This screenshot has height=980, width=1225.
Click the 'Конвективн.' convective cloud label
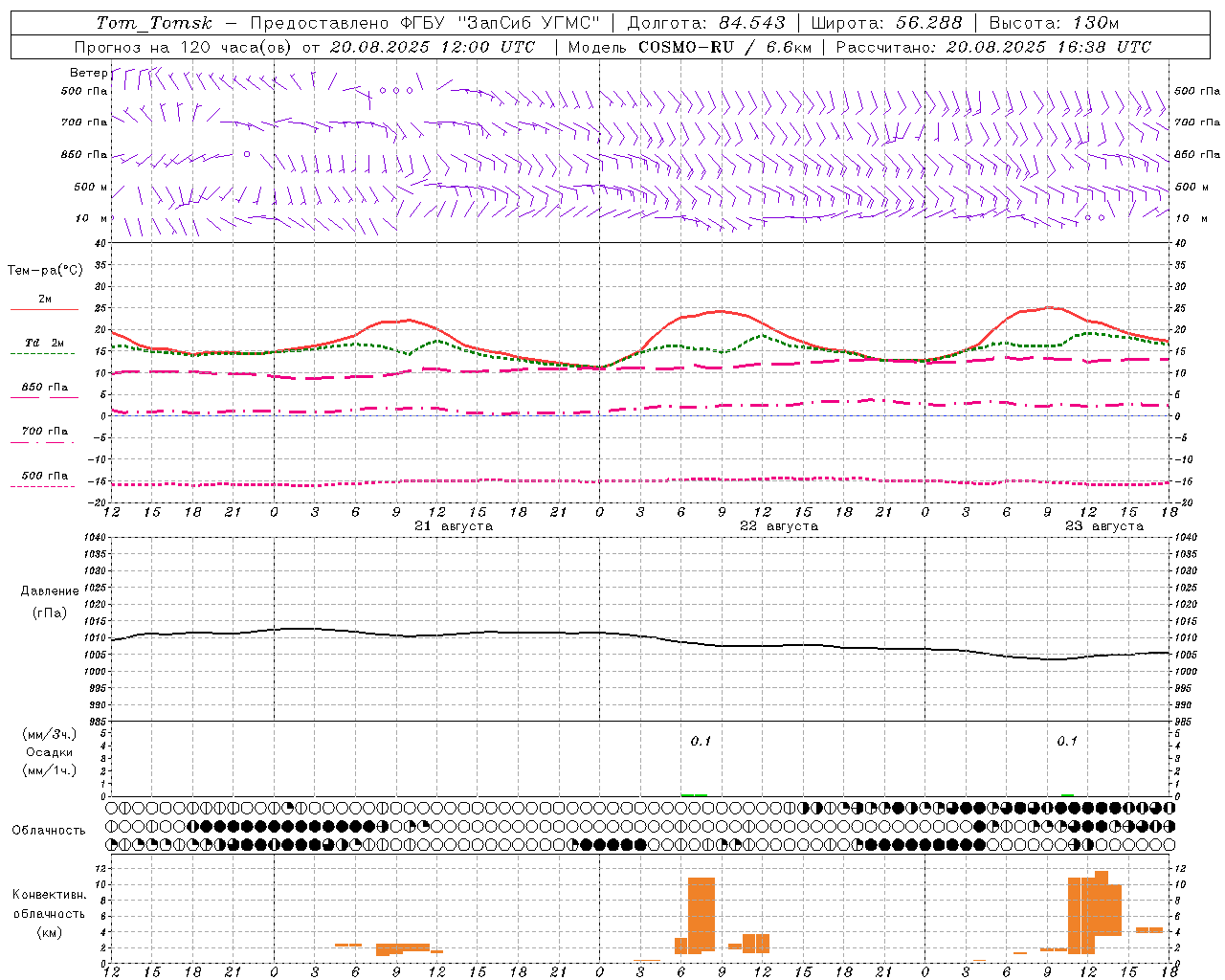(x=50, y=895)
